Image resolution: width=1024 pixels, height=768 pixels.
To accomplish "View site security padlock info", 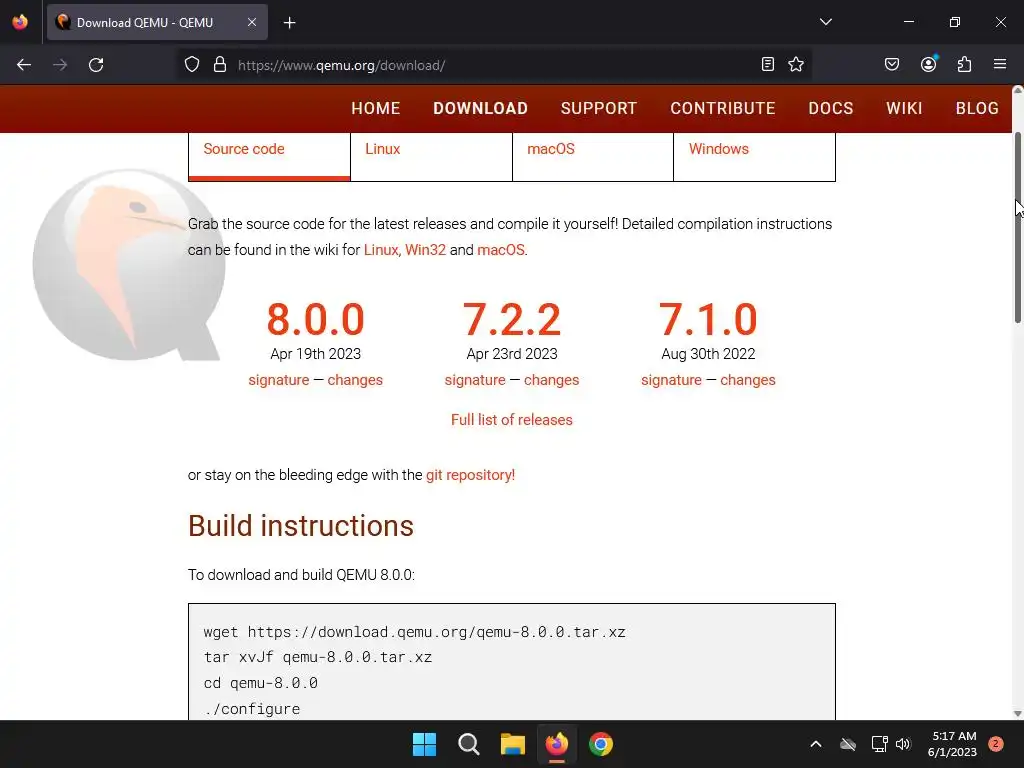I will point(220,65).
